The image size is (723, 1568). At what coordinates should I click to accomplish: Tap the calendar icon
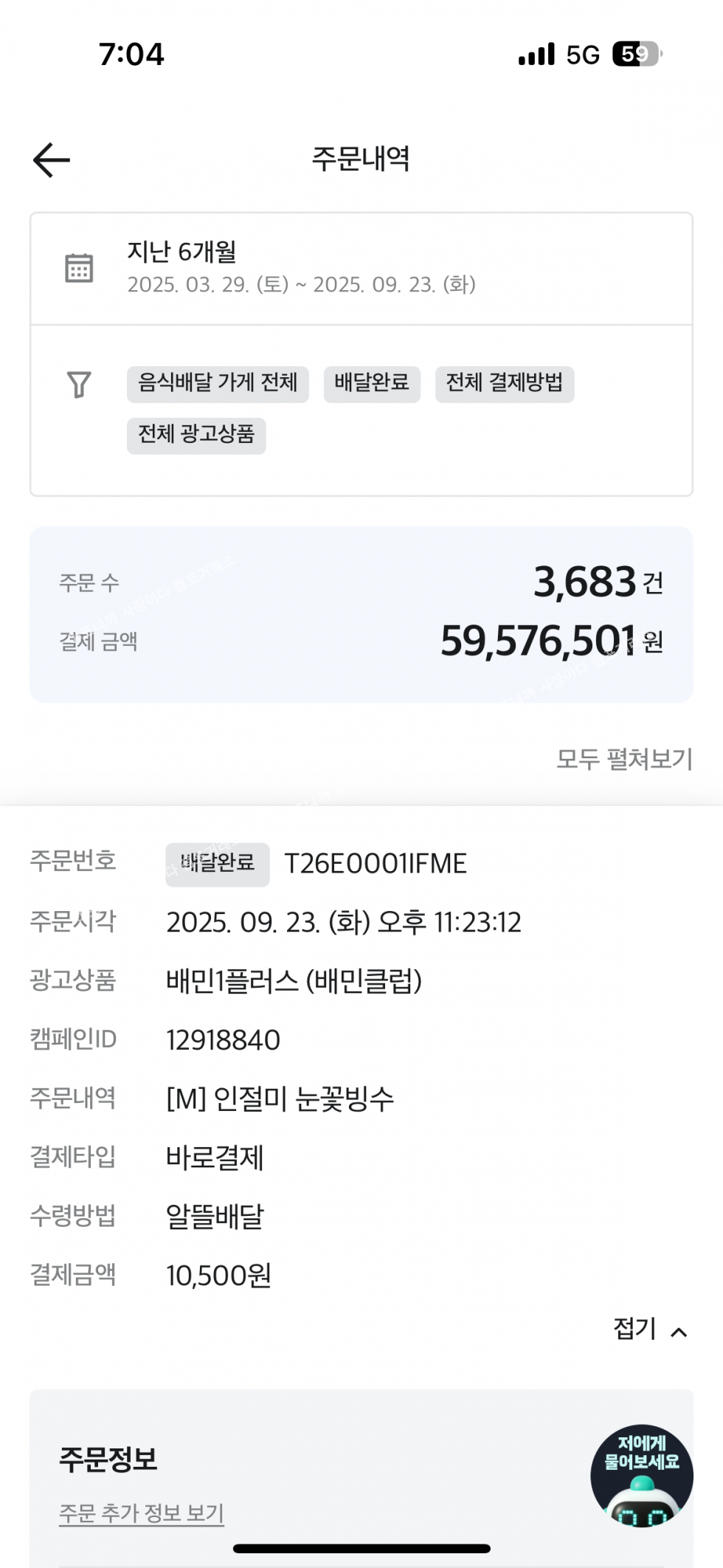point(79,268)
